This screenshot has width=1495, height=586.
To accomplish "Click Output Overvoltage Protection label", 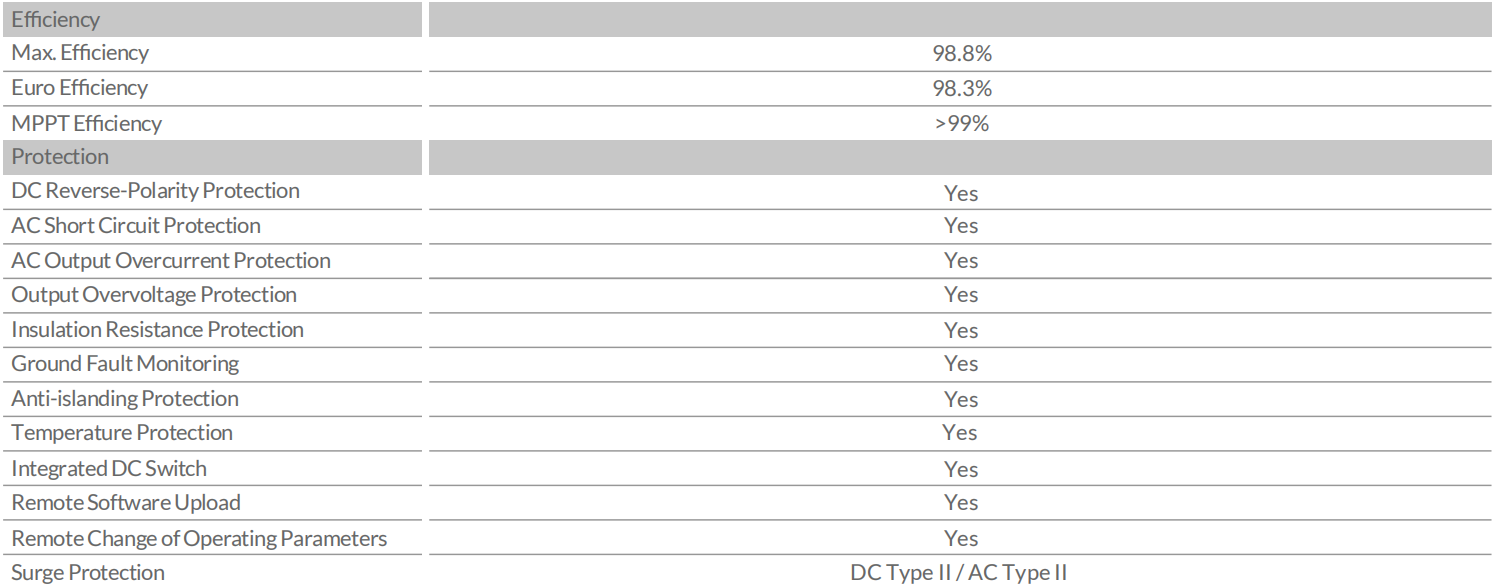I will 154,294.
